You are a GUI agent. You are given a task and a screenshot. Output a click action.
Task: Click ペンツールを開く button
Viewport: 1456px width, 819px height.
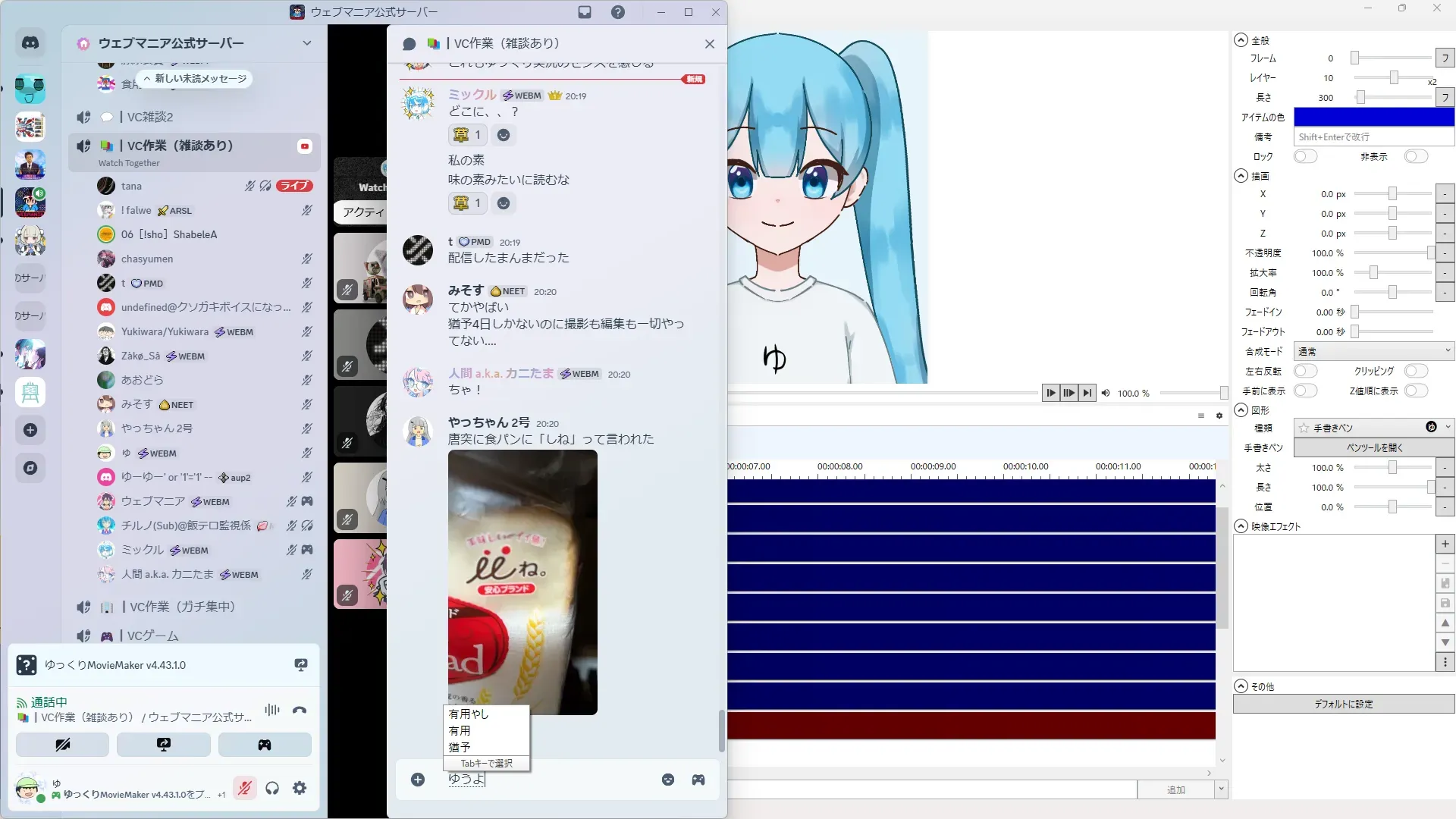coord(1373,447)
